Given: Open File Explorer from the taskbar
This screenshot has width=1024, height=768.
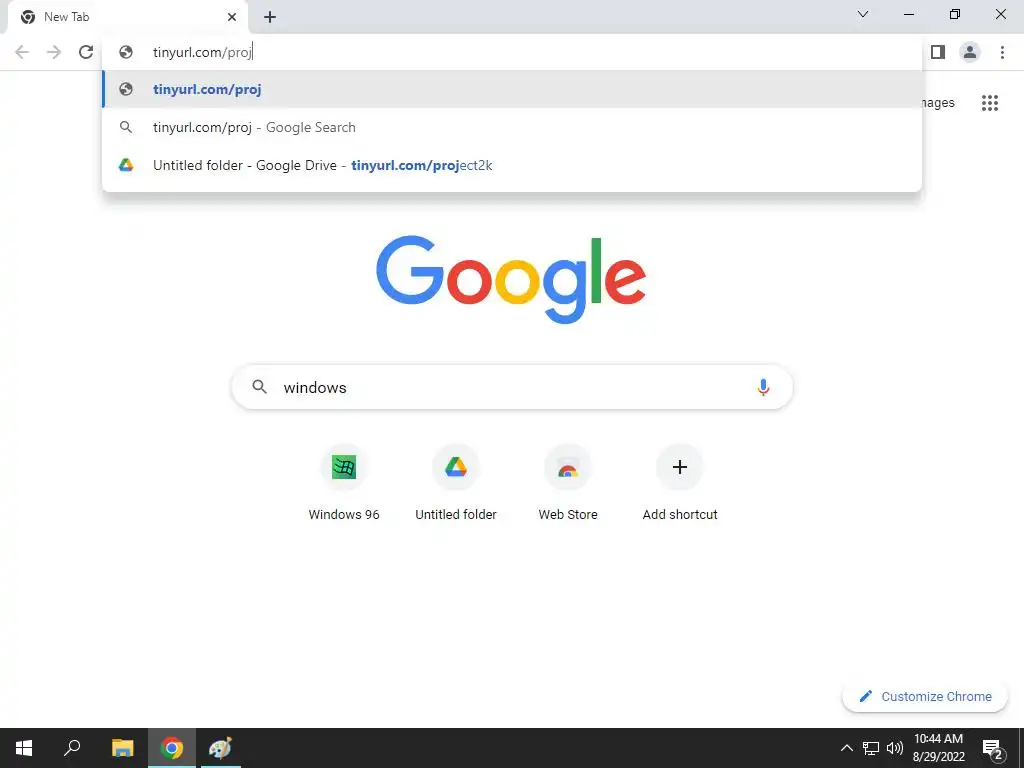Looking at the screenshot, I should (122, 748).
